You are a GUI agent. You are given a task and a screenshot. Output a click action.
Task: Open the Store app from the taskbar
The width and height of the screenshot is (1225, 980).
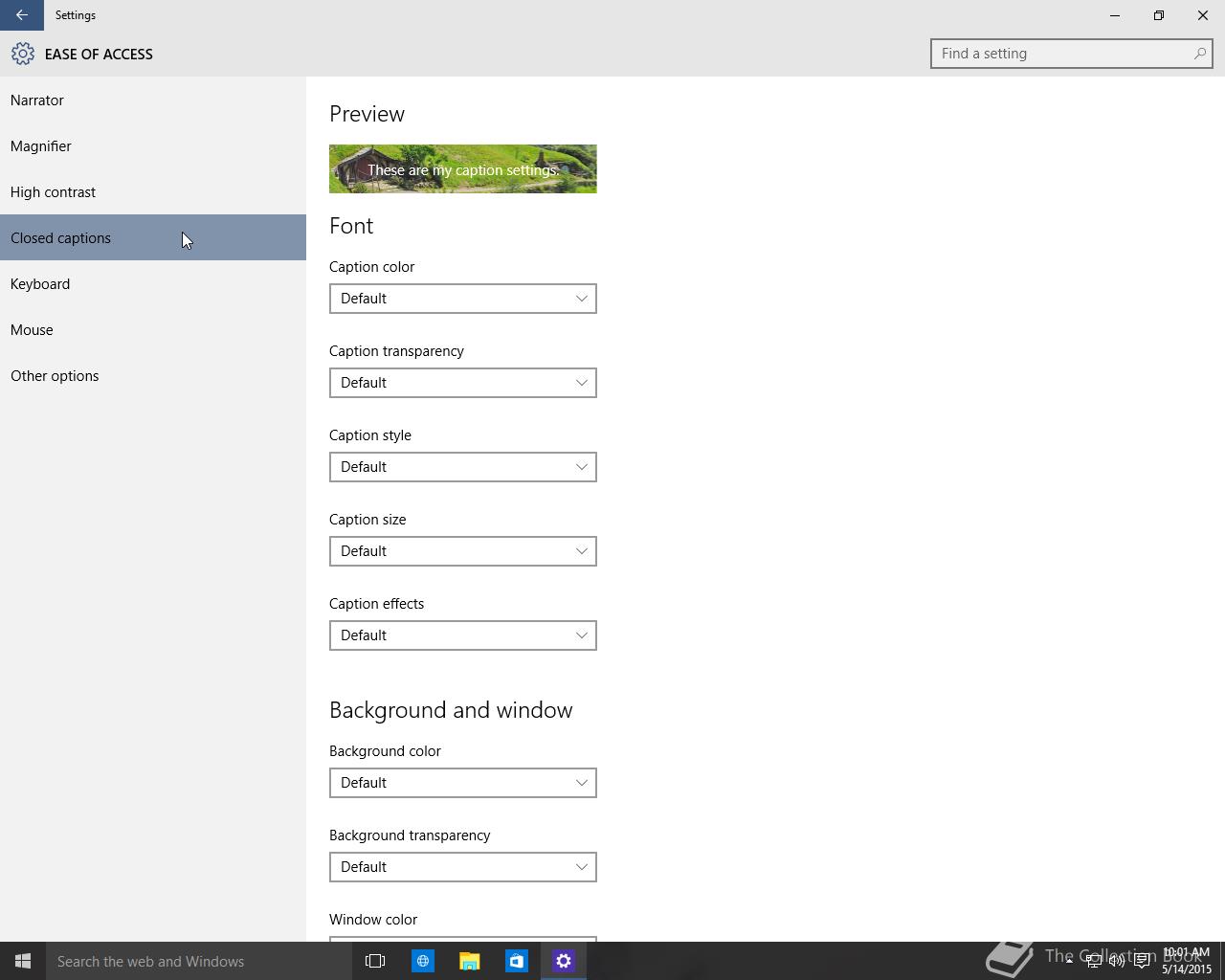click(516, 961)
